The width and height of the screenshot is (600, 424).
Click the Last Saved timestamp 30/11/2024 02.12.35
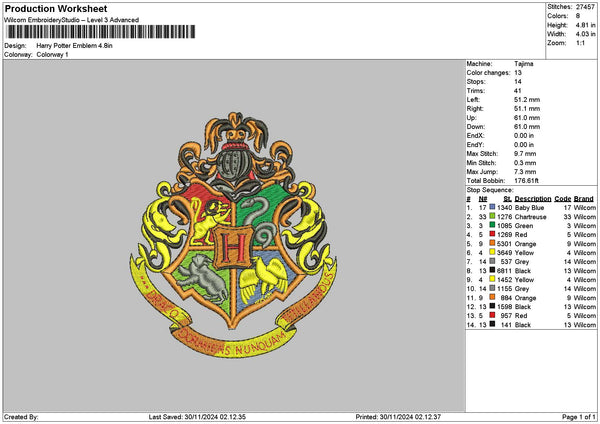pyautogui.click(x=215, y=417)
